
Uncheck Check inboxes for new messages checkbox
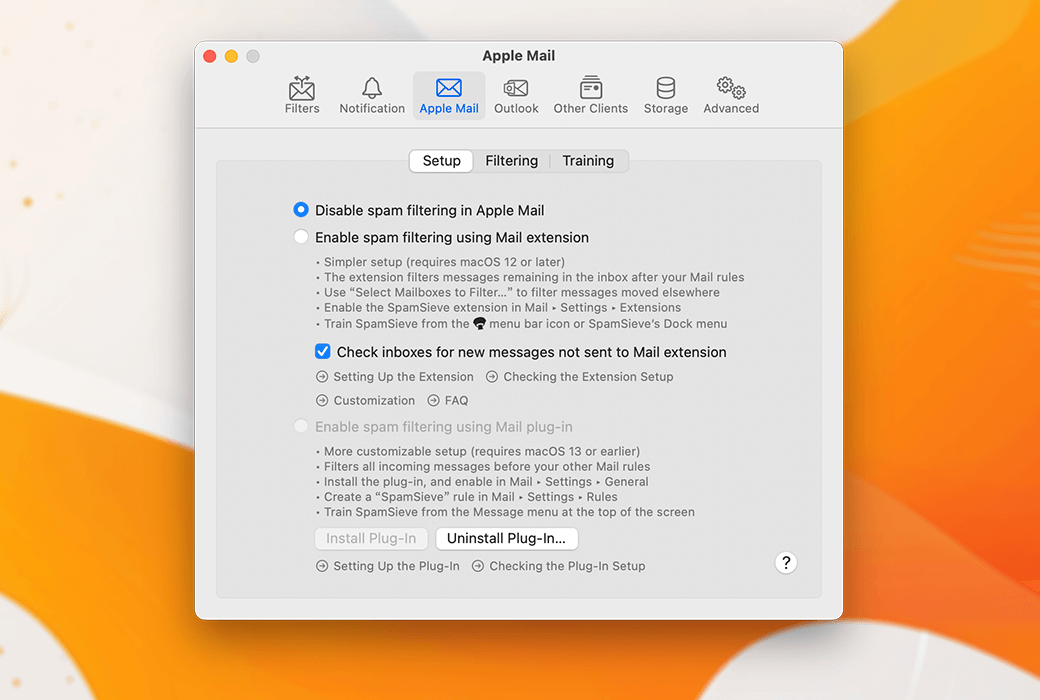322,352
